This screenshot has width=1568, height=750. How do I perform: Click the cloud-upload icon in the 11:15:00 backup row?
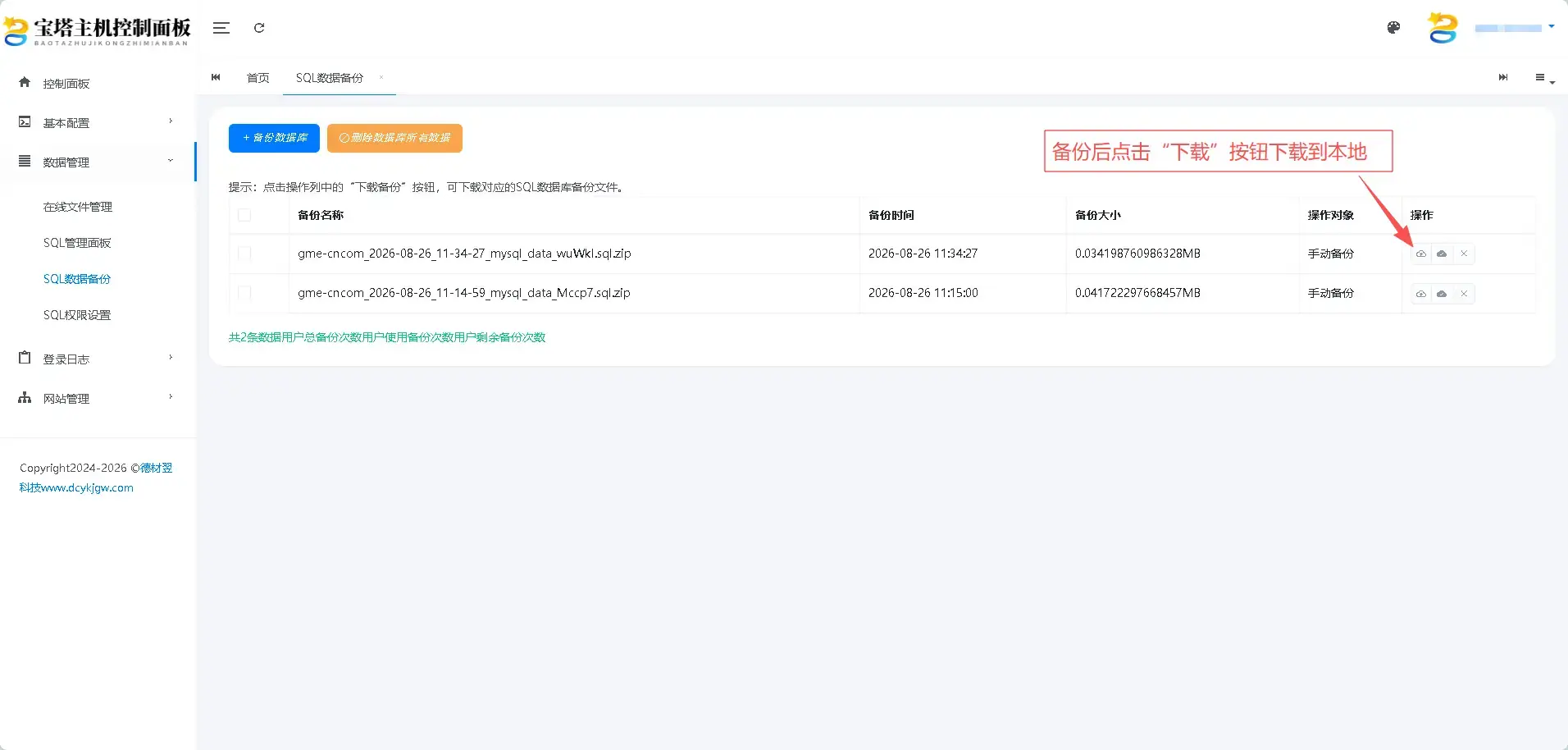tap(1421, 294)
